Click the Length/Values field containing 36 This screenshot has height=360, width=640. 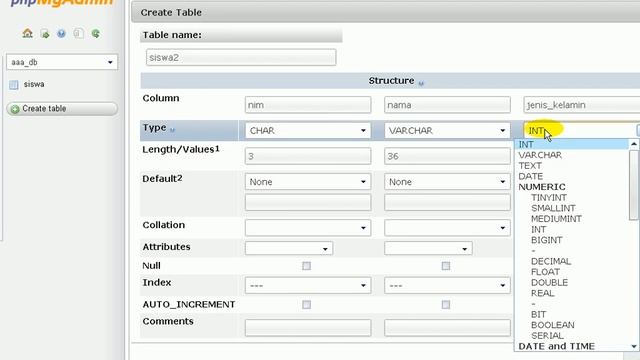tap(447, 156)
